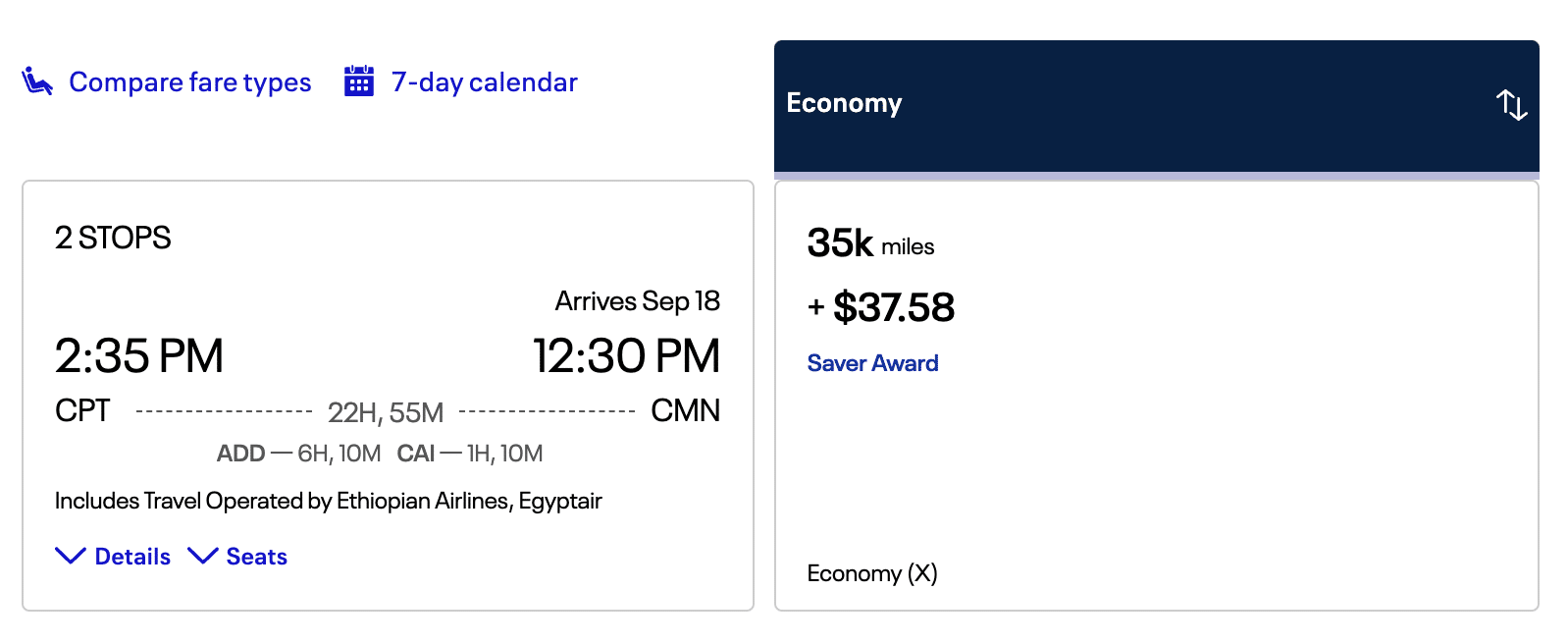The image size is (1568, 644).
Task: Click the calendar icon
Action: click(x=359, y=81)
